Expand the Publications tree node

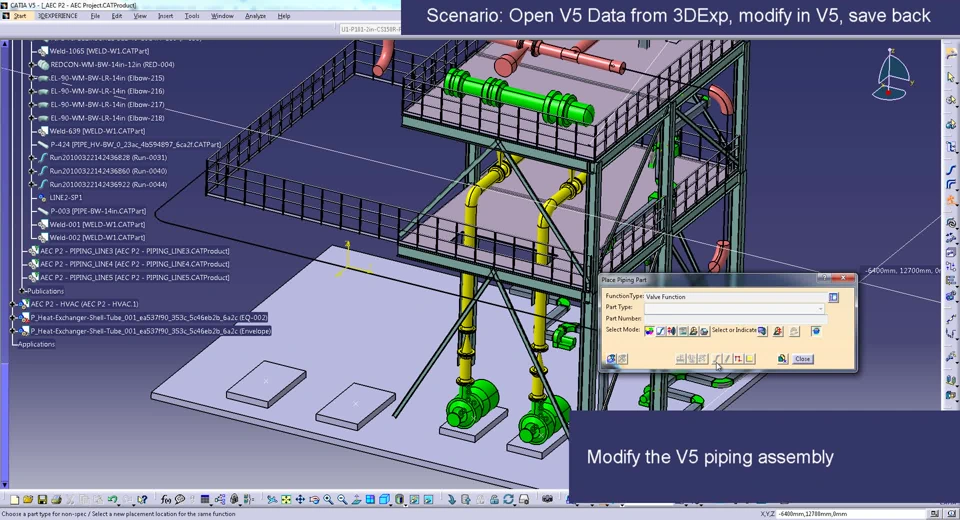pos(22,291)
